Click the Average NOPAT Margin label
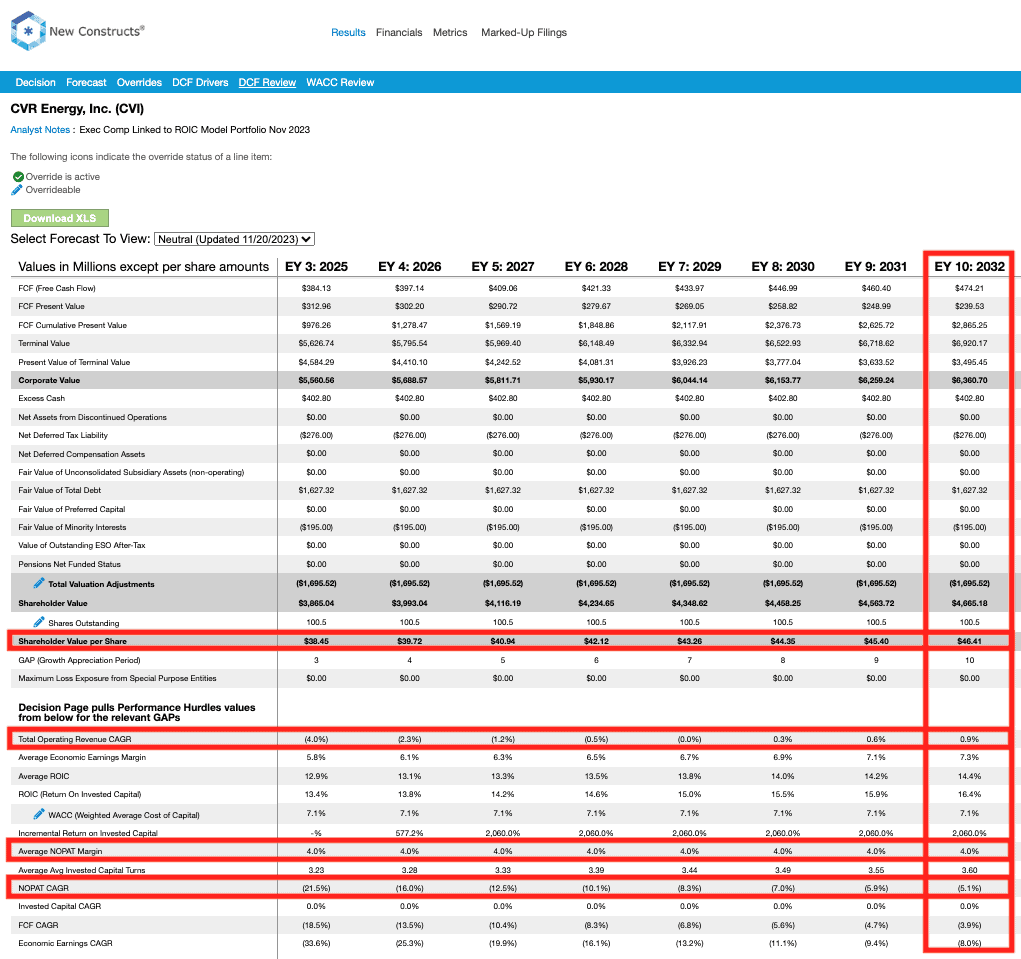 pyautogui.click(x=60, y=851)
